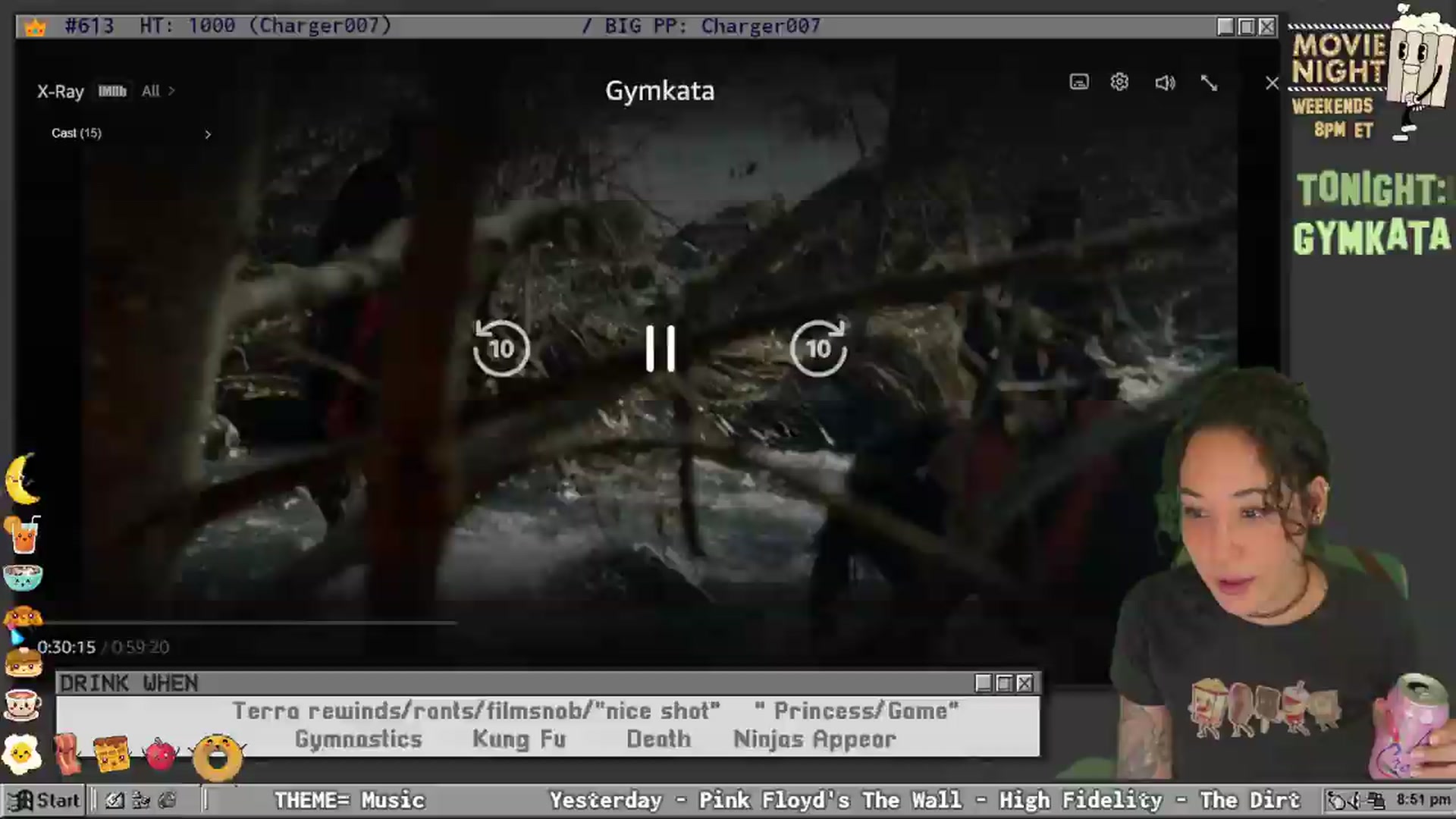Click the chevron beside Cast (15)
The width and height of the screenshot is (1456, 819).
(x=207, y=134)
